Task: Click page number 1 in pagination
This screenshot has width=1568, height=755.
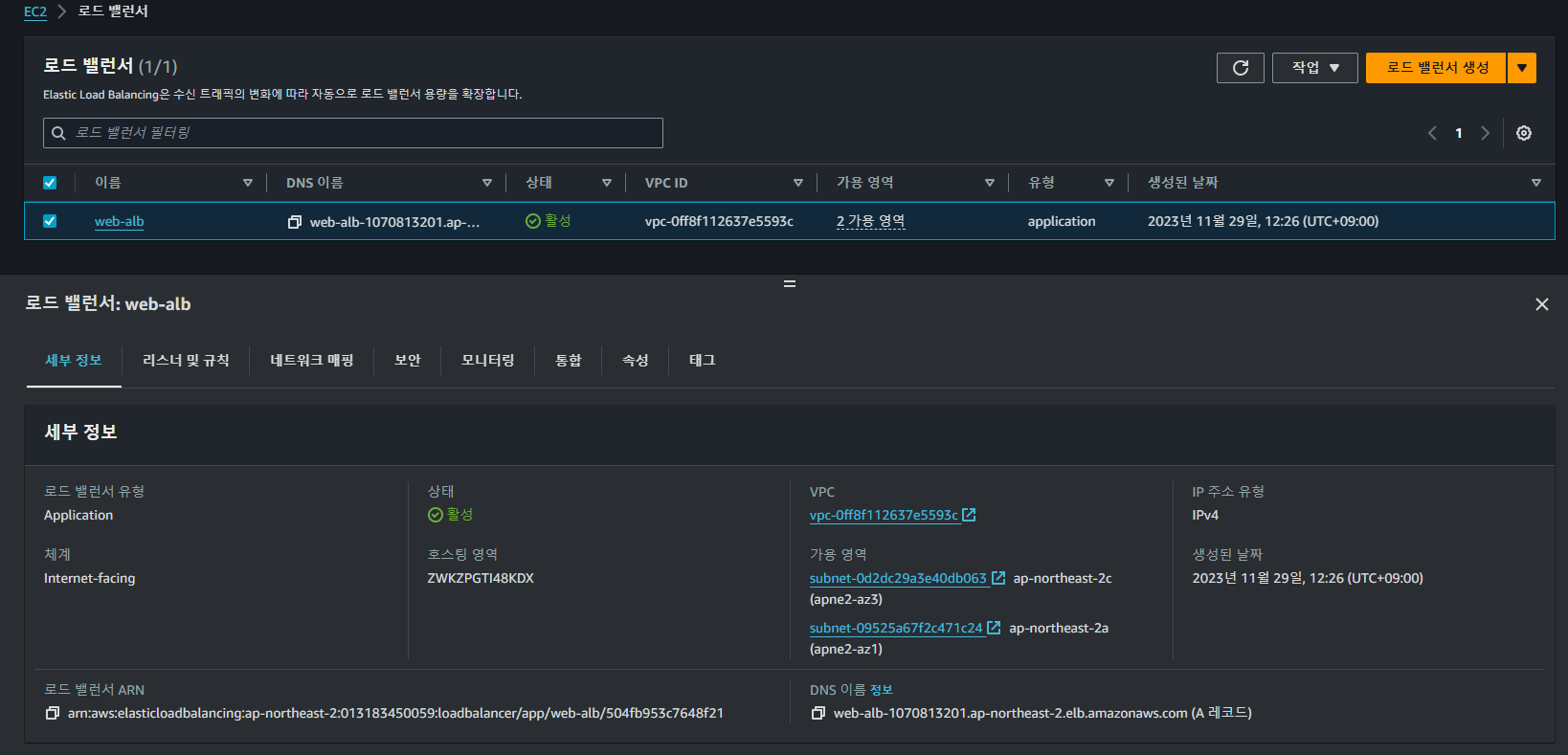Action: [1459, 133]
